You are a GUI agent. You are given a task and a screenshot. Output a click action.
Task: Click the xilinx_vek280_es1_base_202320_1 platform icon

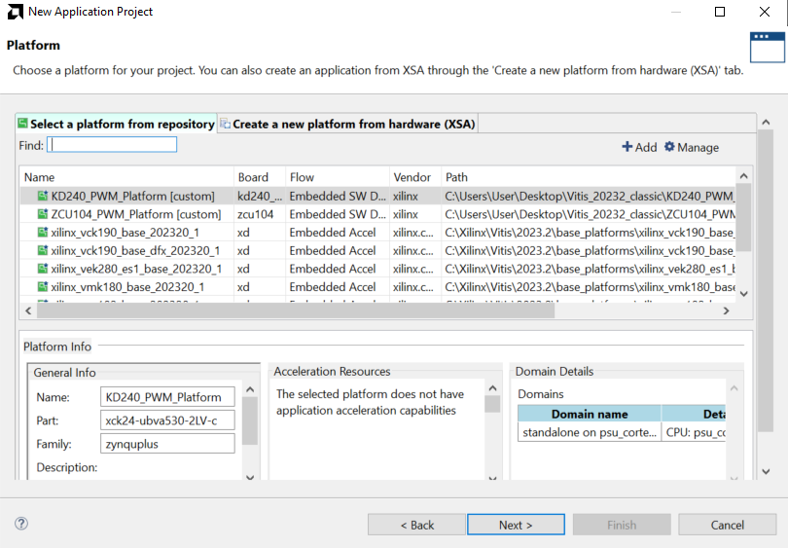[x=43, y=268]
